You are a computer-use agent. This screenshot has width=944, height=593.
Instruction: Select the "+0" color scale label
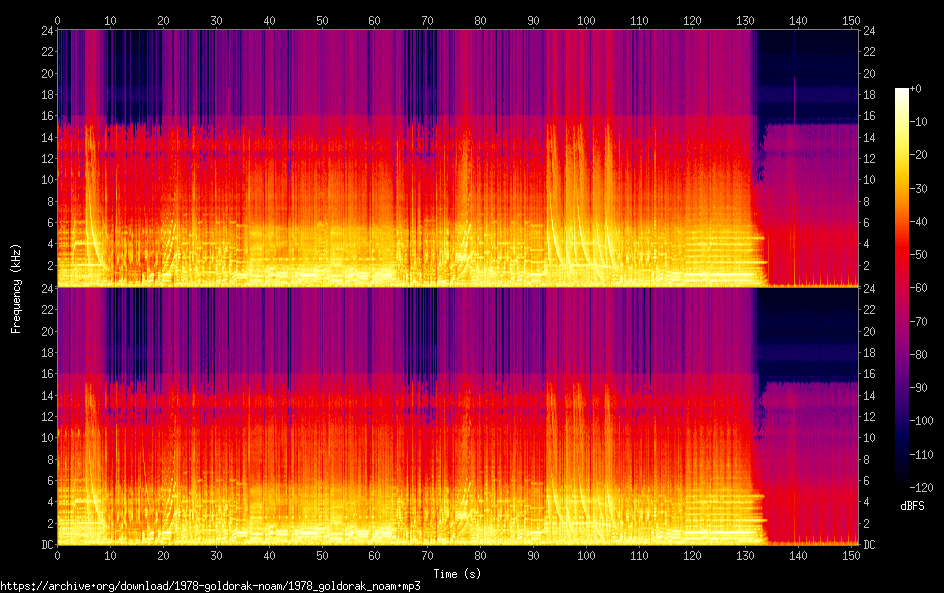coord(915,88)
